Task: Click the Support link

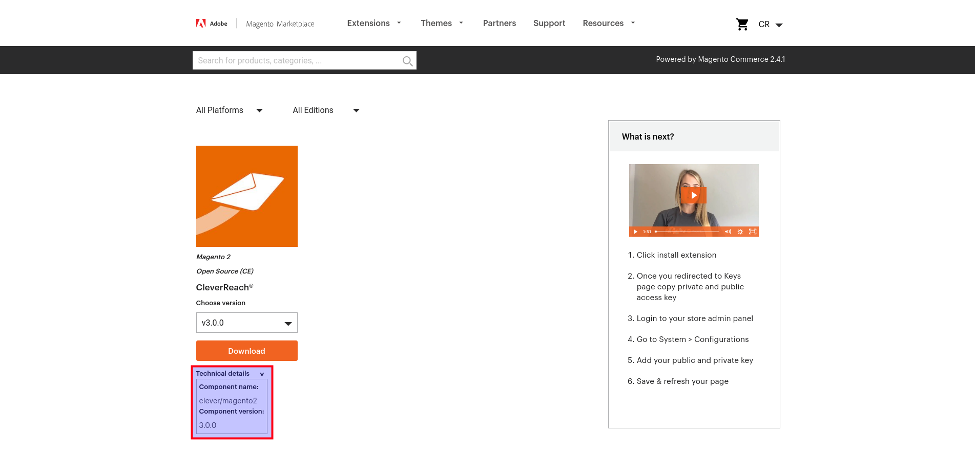Action: (x=549, y=23)
